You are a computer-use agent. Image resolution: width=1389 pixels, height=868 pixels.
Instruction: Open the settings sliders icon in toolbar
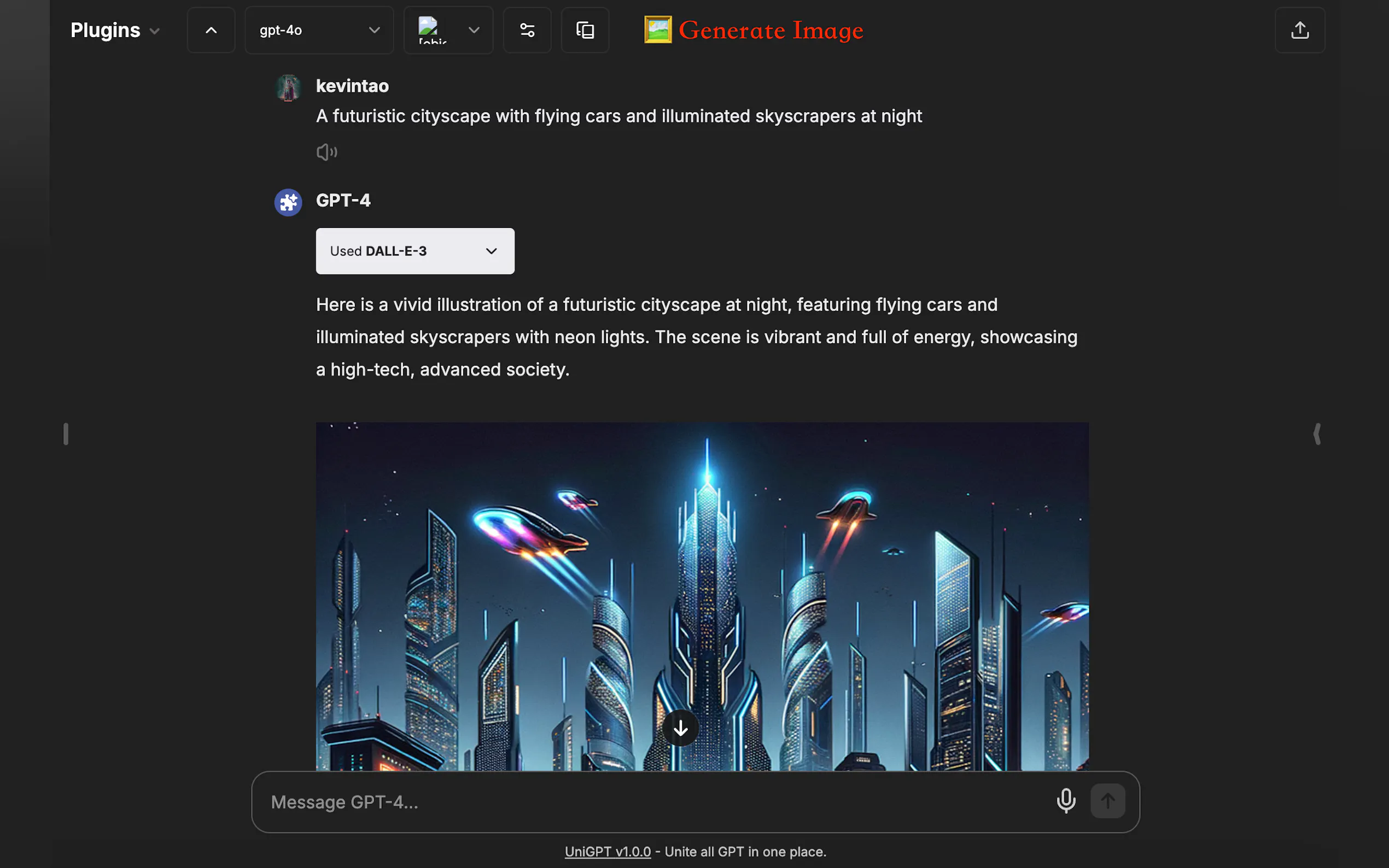[527, 31]
